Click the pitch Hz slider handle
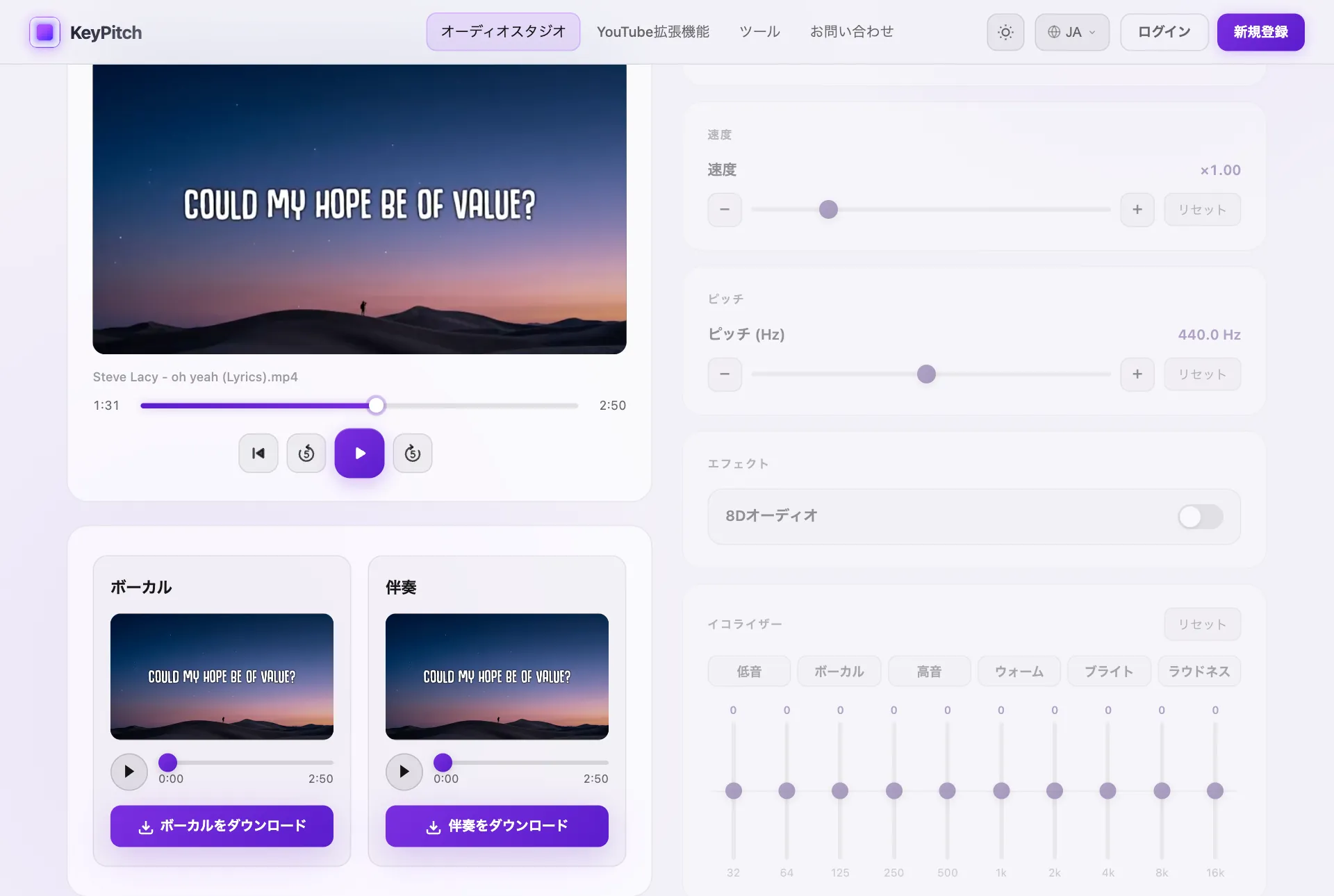The width and height of the screenshot is (1334, 896). click(x=926, y=374)
